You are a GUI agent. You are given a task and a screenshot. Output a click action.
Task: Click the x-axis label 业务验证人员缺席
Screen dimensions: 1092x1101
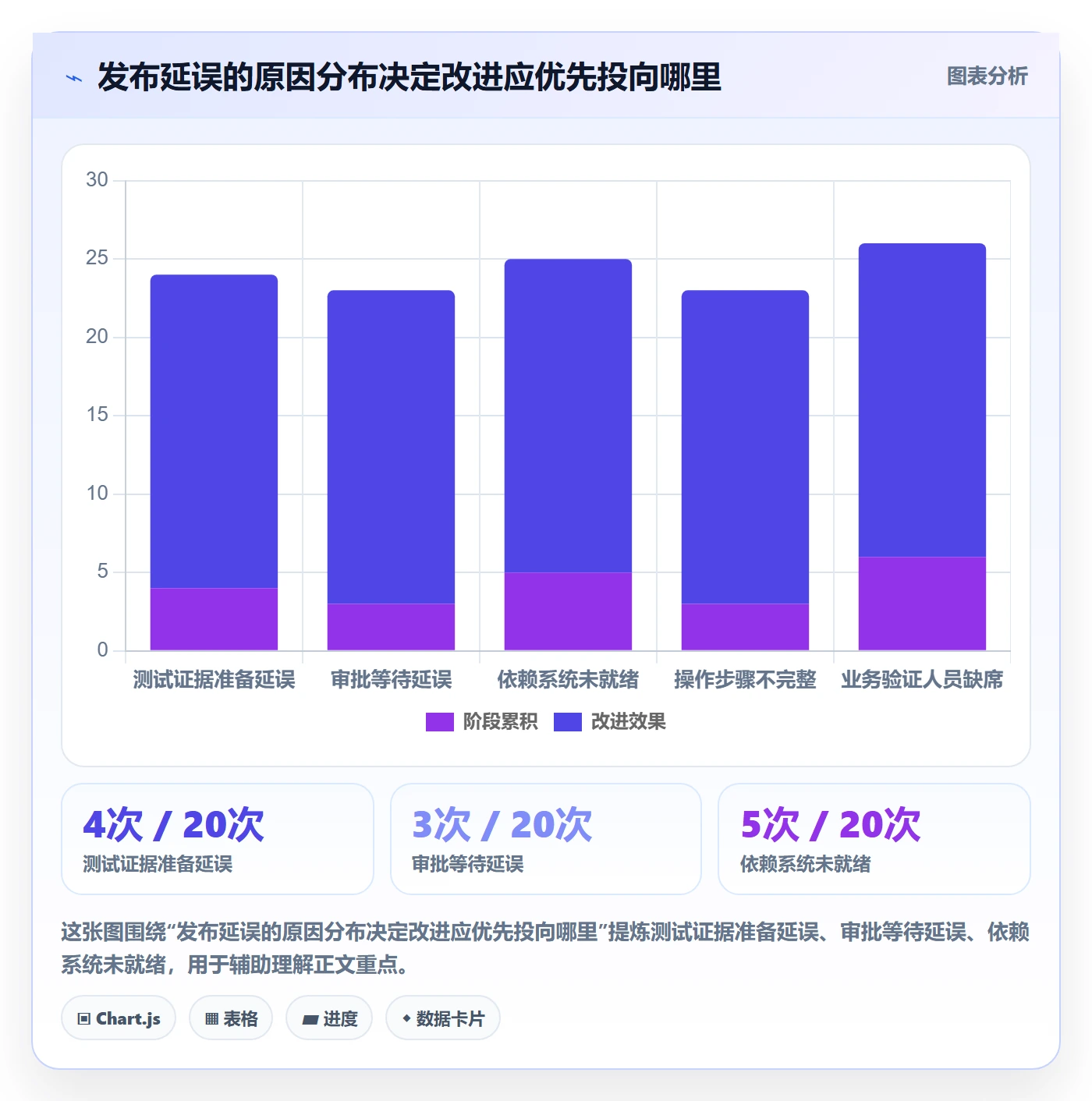click(x=922, y=680)
